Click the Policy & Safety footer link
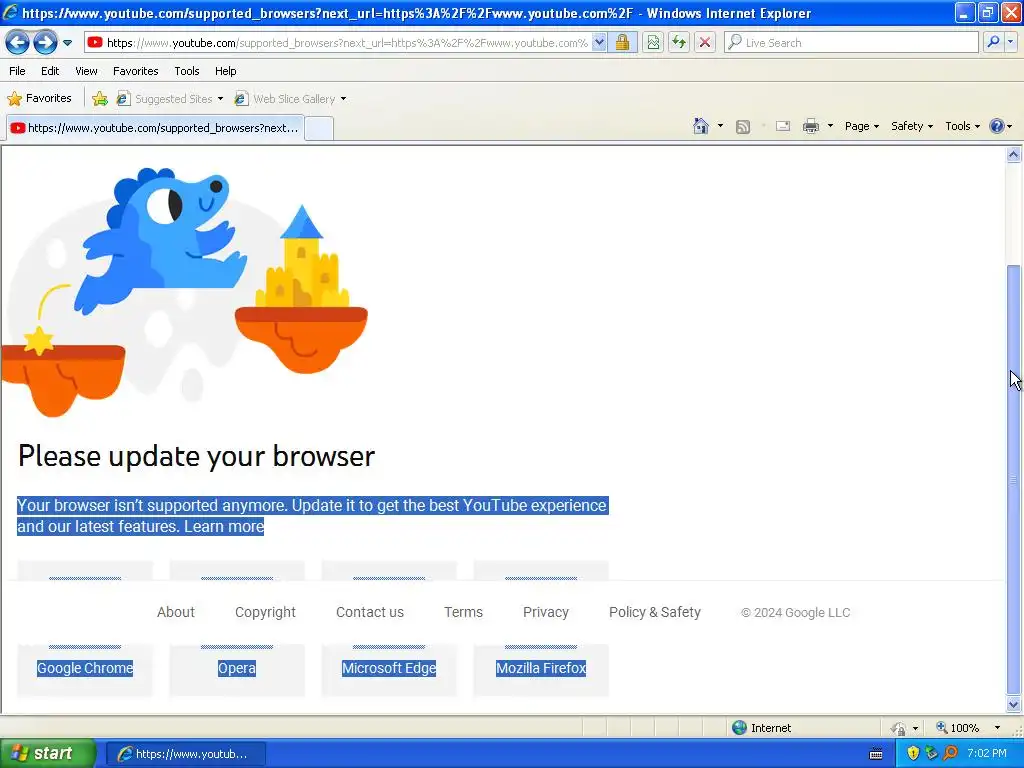Screen dimensions: 1024x768 654,612
